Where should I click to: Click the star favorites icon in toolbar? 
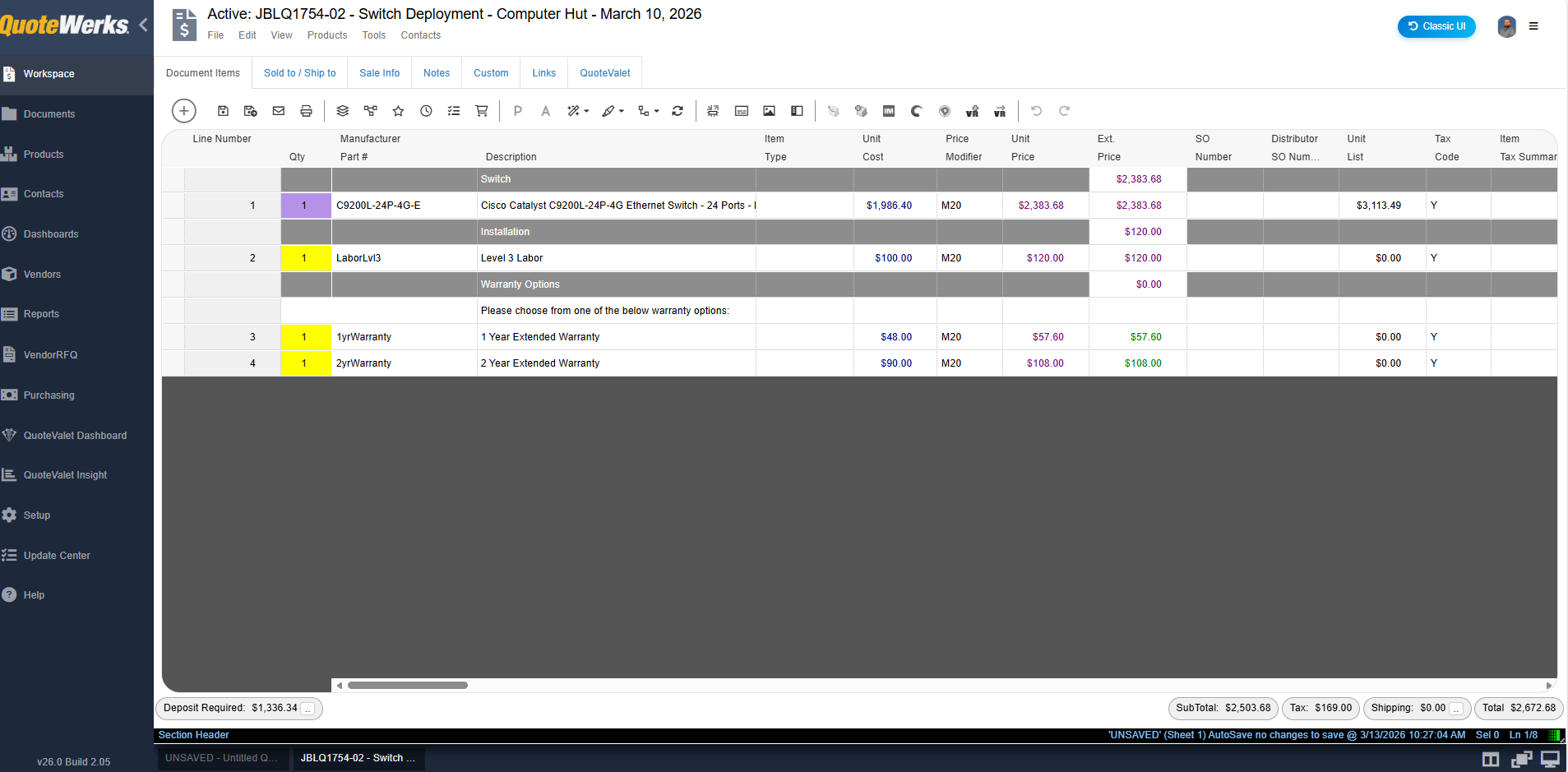pyautogui.click(x=398, y=111)
